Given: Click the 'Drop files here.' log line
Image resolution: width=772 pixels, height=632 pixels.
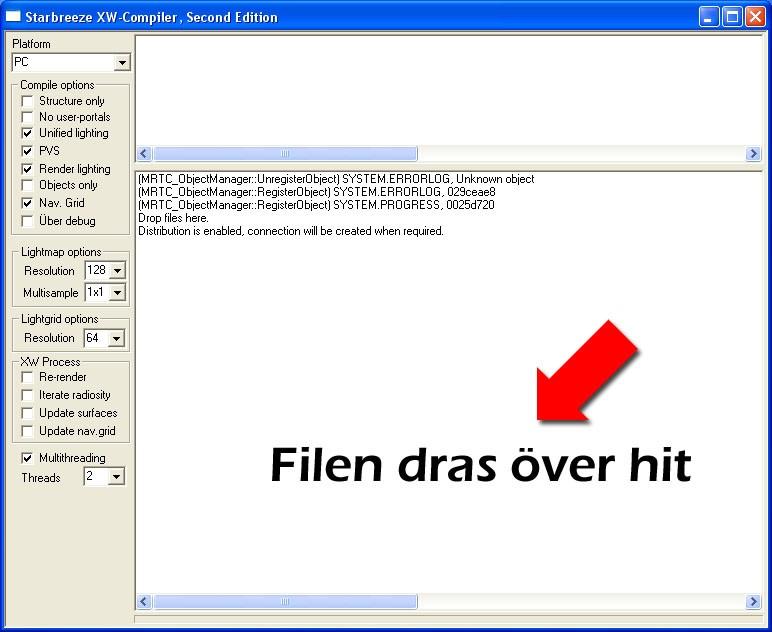Looking at the screenshot, I should pyautogui.click(x=173, y=218).
